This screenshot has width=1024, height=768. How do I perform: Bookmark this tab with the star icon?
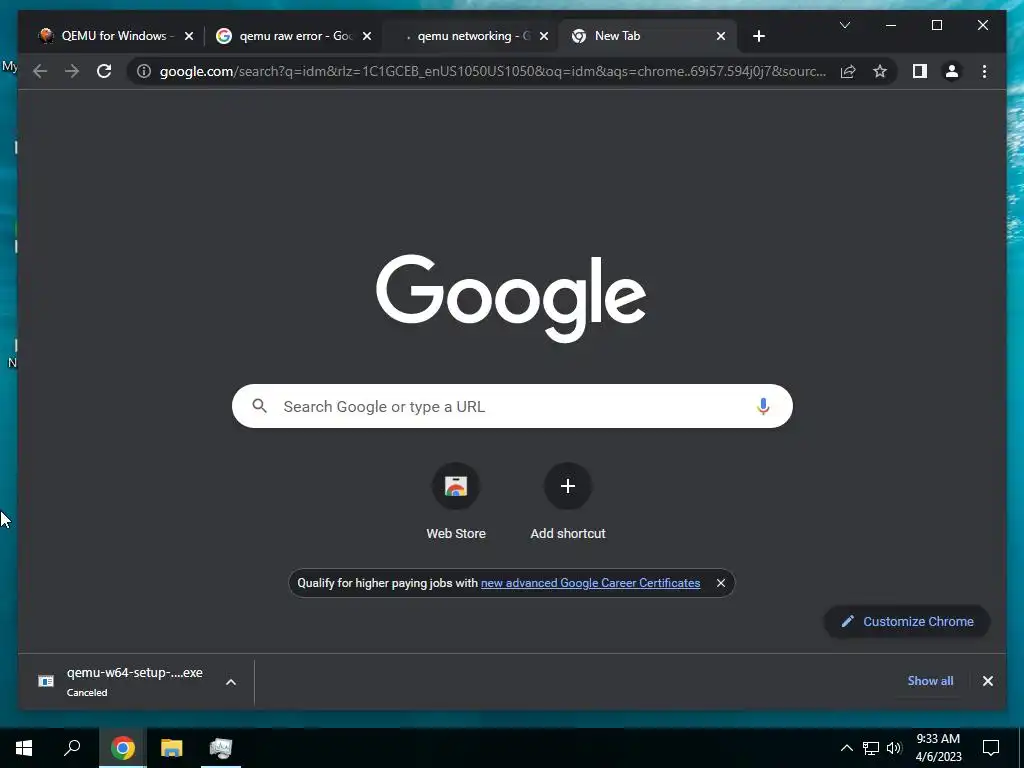click(x=880, y=71)
